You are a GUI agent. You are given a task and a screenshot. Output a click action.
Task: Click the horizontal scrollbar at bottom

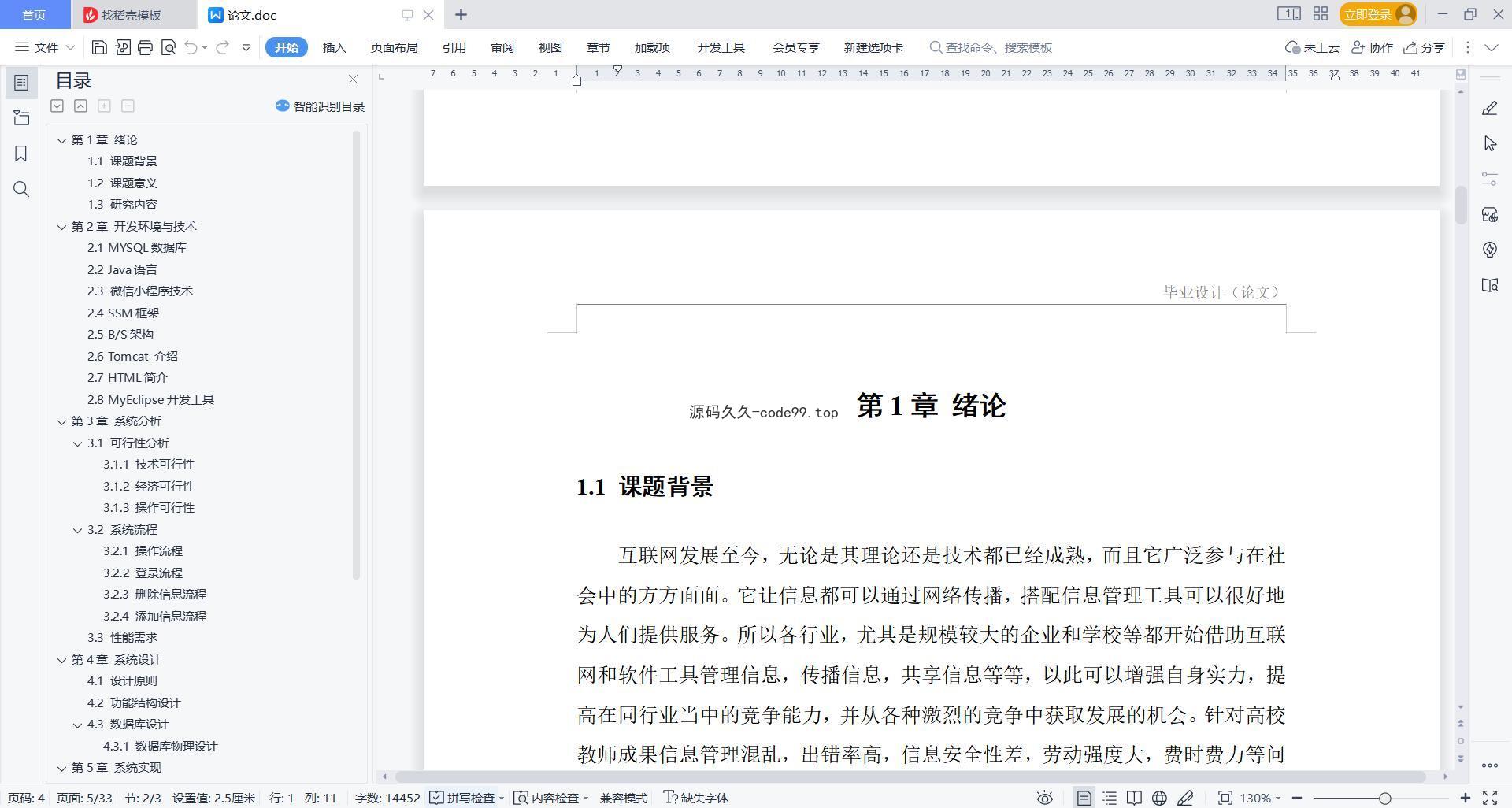[x=910, y=776]
